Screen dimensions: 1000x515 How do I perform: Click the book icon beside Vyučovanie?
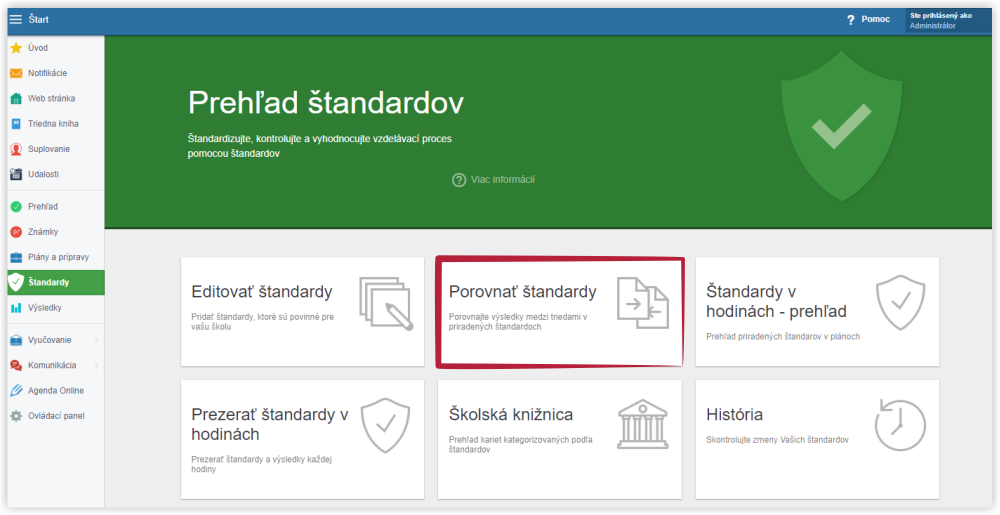[x=16, y=340]
